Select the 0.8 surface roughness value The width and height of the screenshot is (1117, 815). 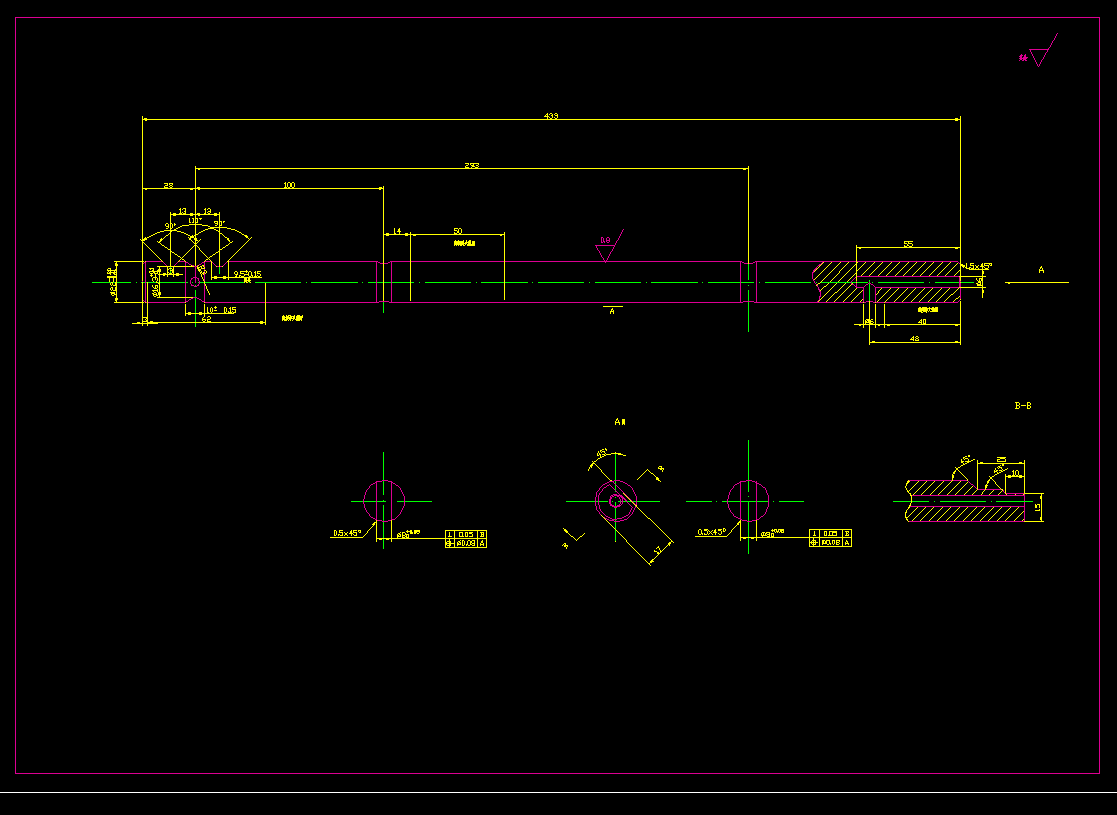606,241
